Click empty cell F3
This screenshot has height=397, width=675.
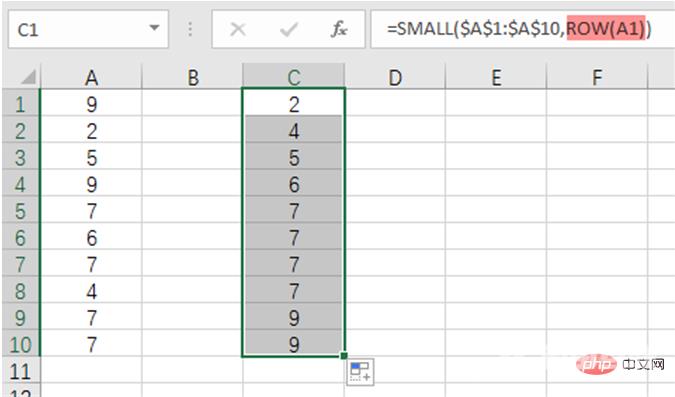tap(597, 156)
